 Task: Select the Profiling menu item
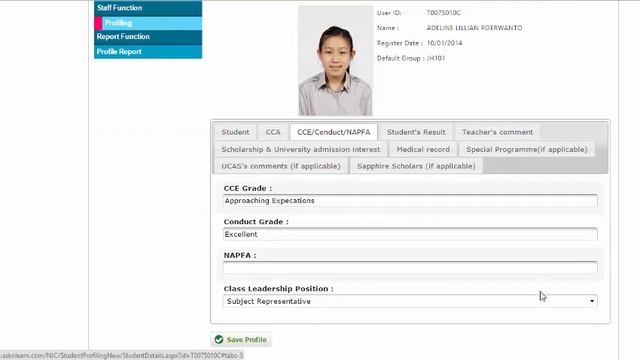click(148, 23)
